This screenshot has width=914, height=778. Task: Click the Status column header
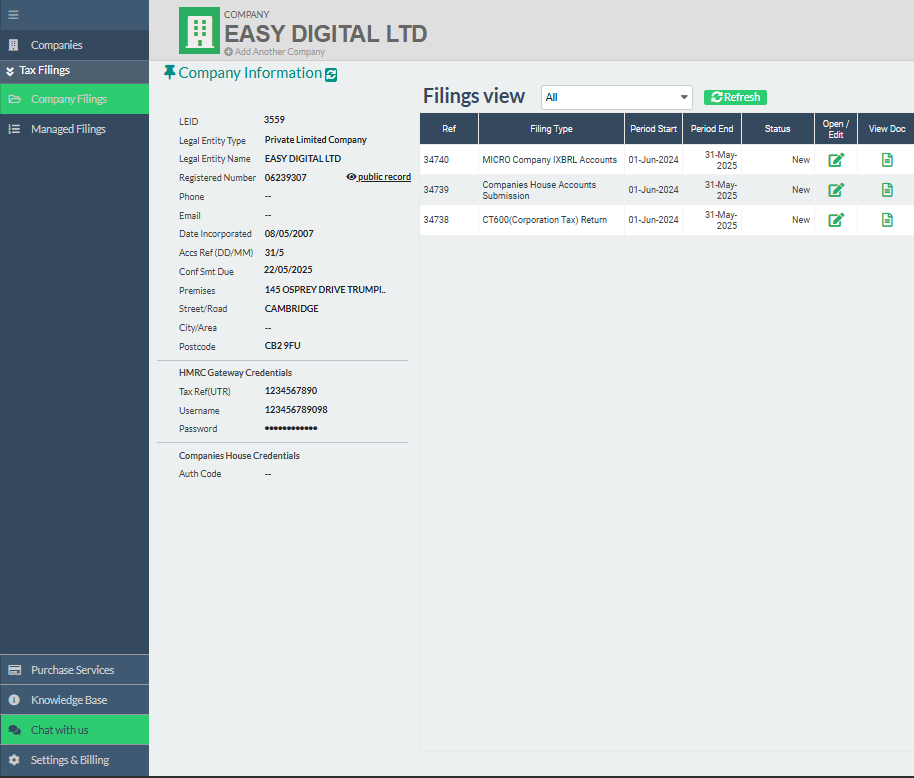point(778,129)
